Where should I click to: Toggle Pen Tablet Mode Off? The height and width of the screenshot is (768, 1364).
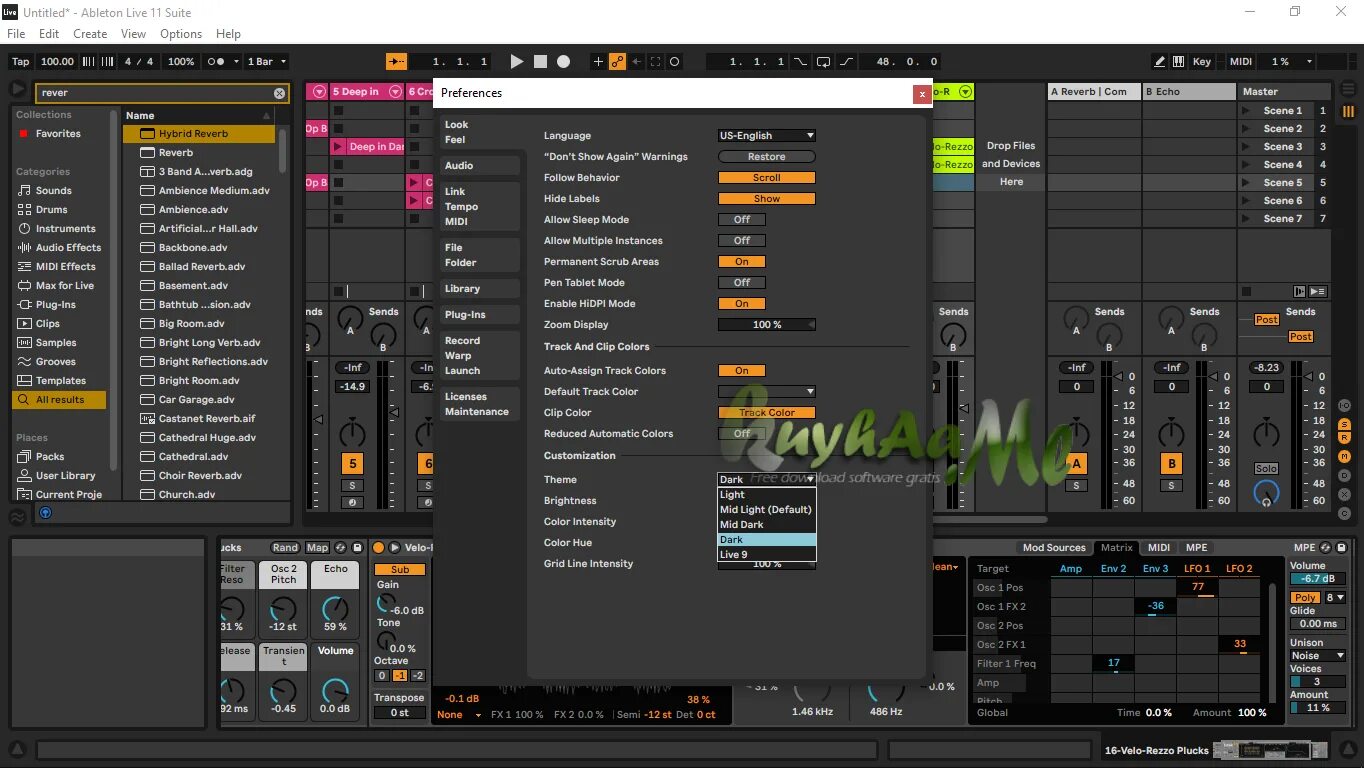coord(742,283)
